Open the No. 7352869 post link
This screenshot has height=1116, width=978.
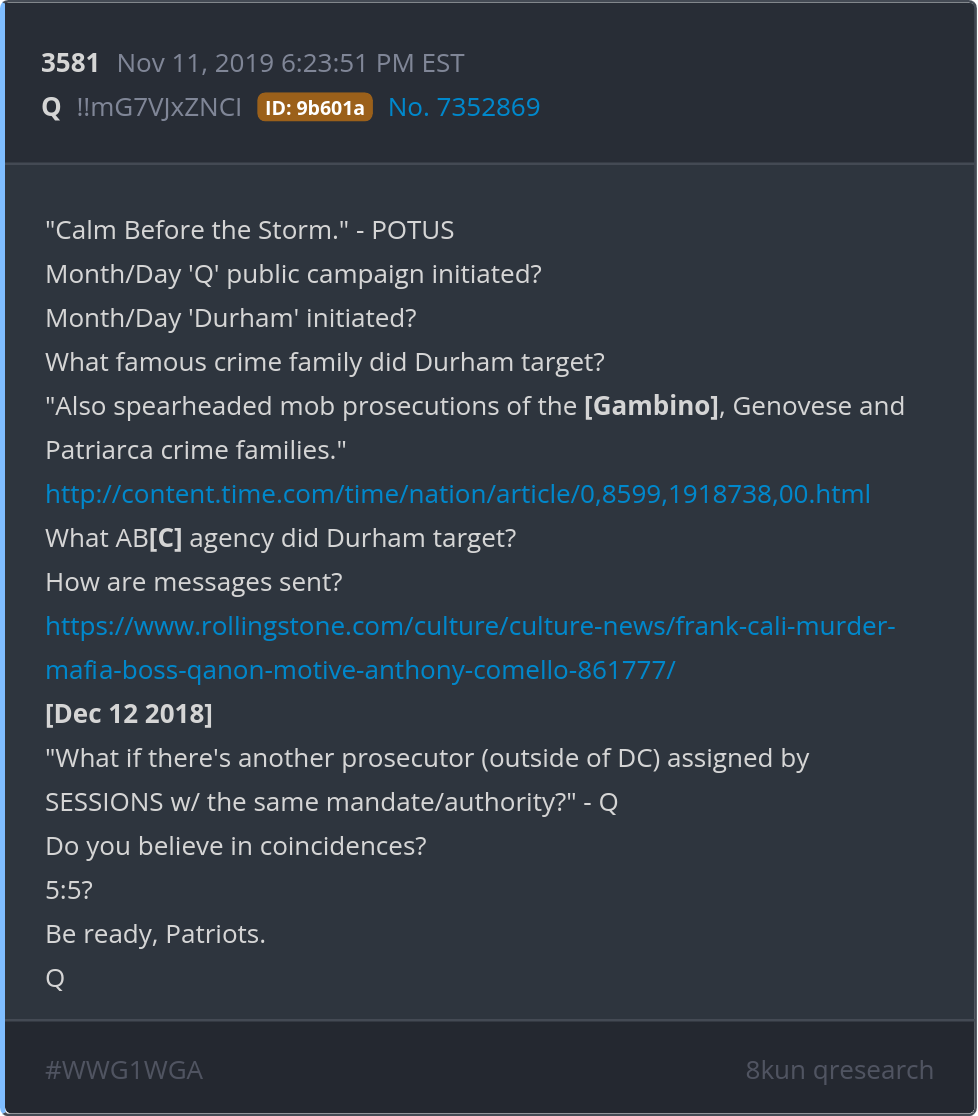464,107
